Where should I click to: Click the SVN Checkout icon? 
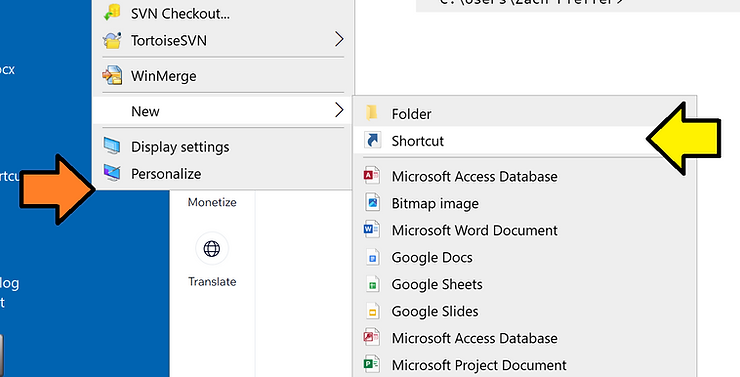[x=112, y=13]
